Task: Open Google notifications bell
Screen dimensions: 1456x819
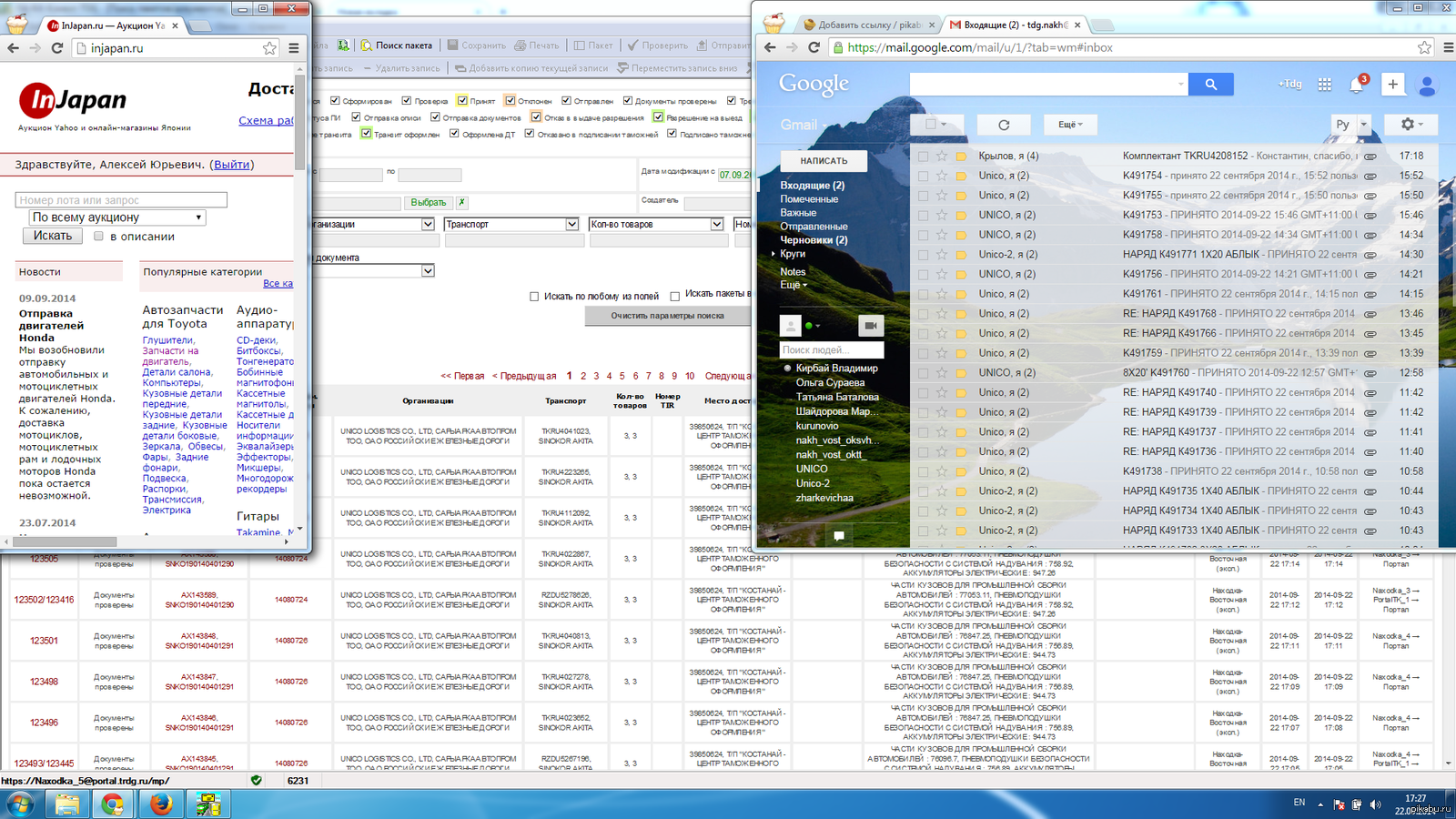Action: coord(1356,86)
